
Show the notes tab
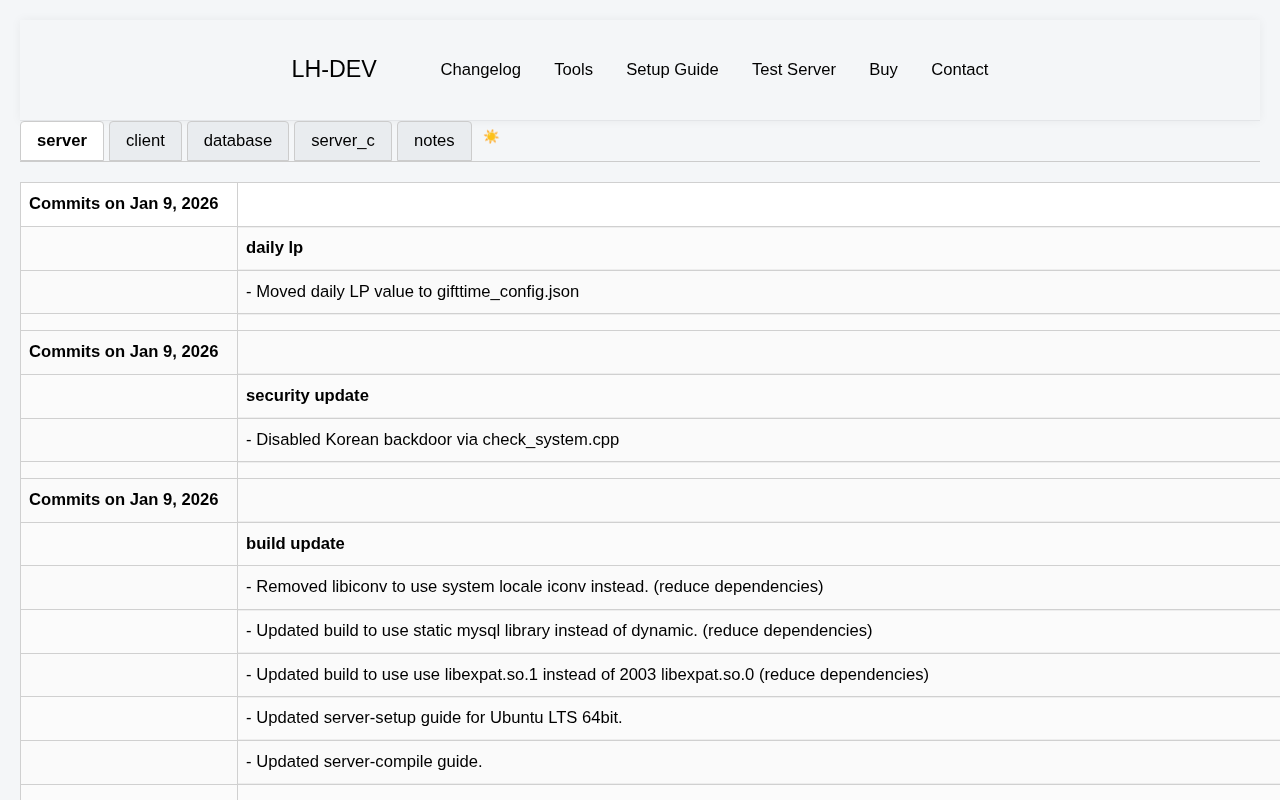(x=434, y=141)
